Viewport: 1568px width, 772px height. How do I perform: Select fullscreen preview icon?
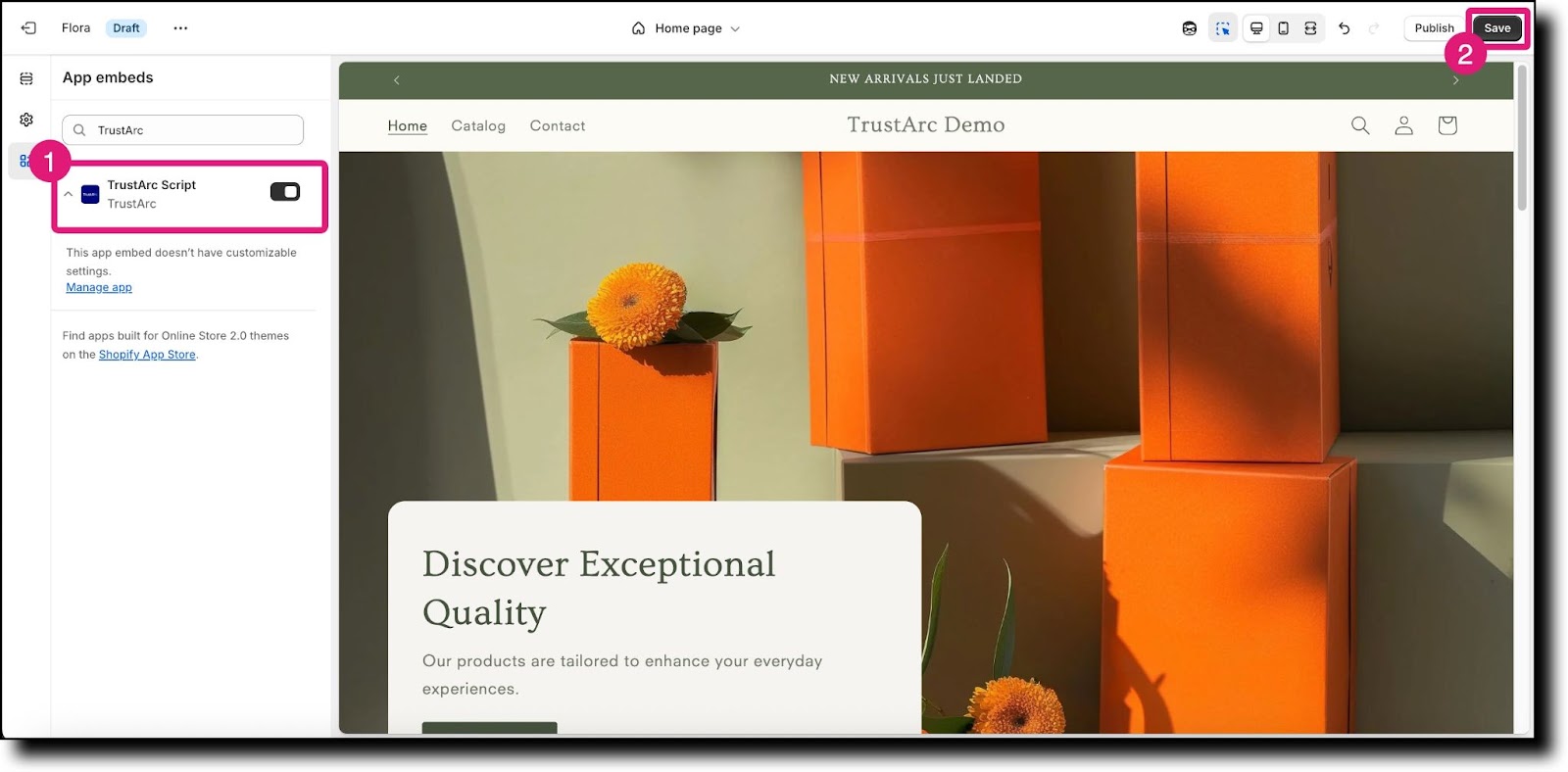click(x=1310, y=28)
